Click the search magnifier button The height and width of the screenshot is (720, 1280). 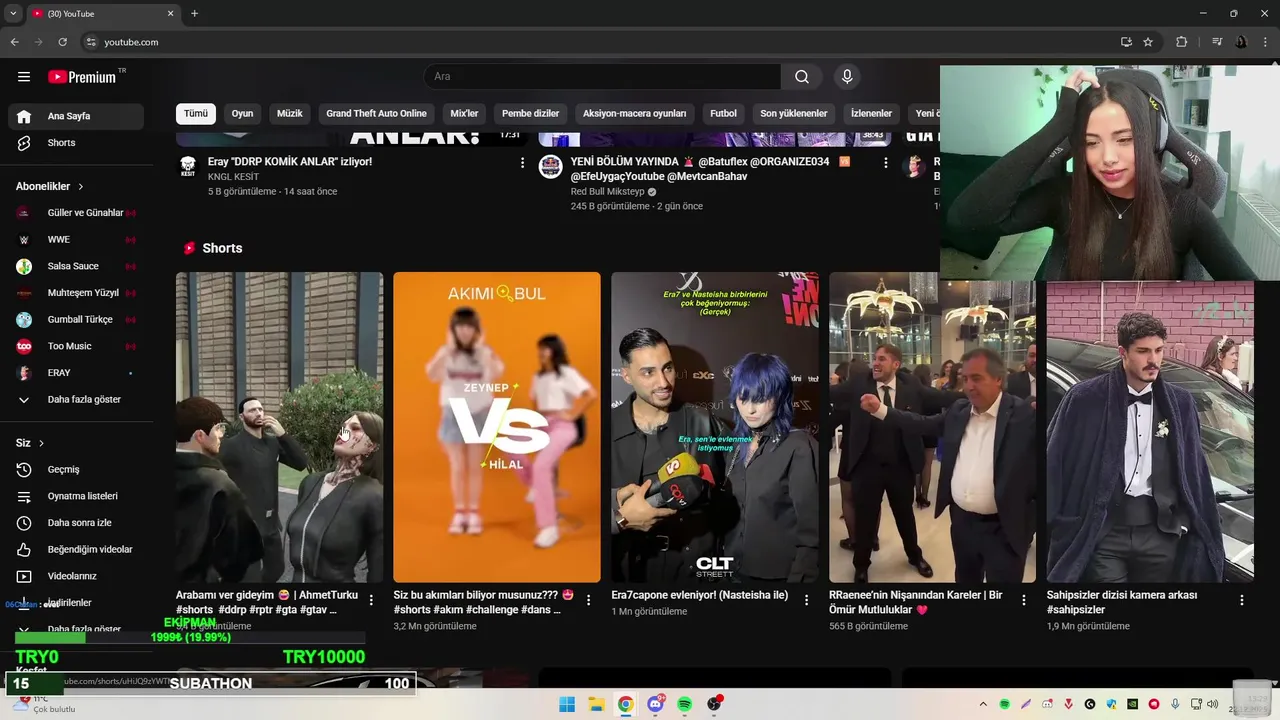[x=802, y=77]
